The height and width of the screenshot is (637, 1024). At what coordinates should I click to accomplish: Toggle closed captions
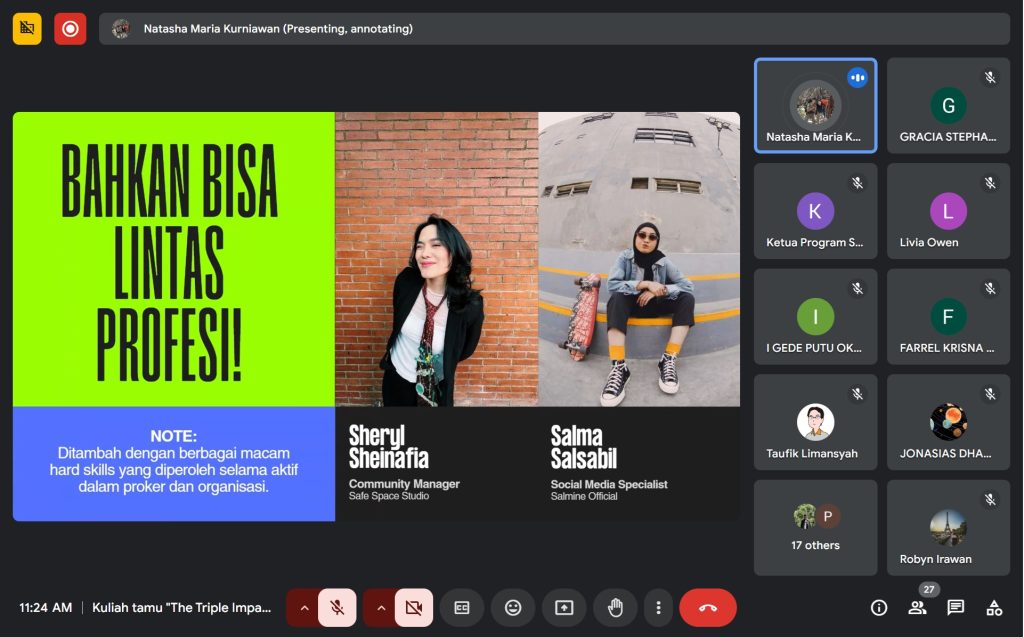[x=462, y=608]
